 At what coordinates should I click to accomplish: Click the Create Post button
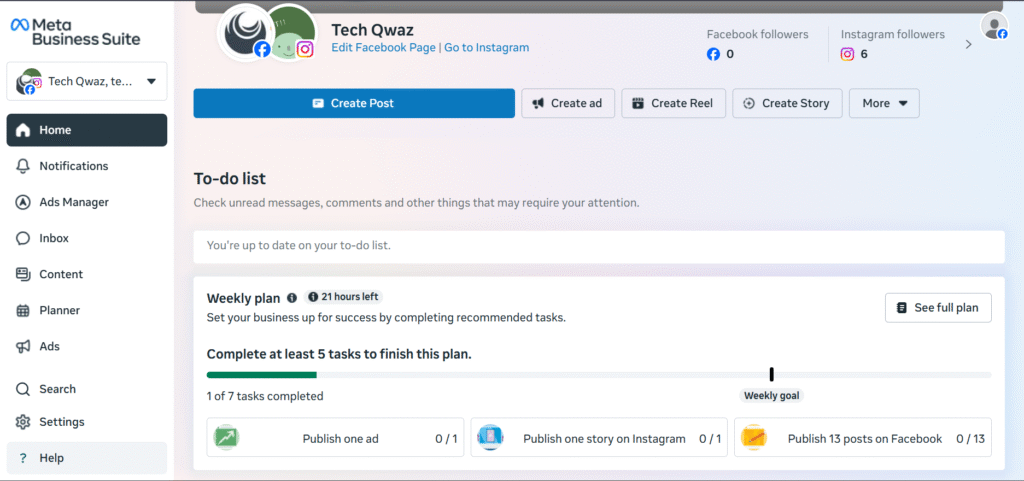[x=354, y=103]
